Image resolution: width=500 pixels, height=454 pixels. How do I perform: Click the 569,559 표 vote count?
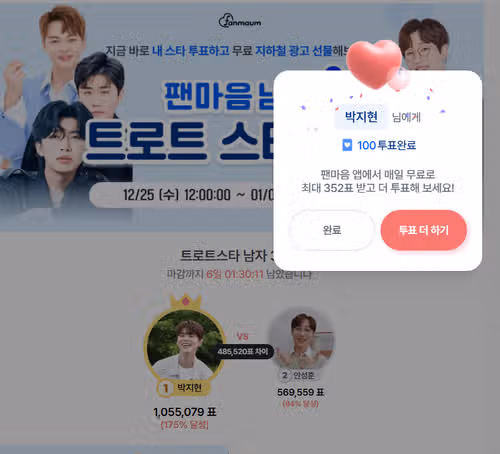pos(300,392)
